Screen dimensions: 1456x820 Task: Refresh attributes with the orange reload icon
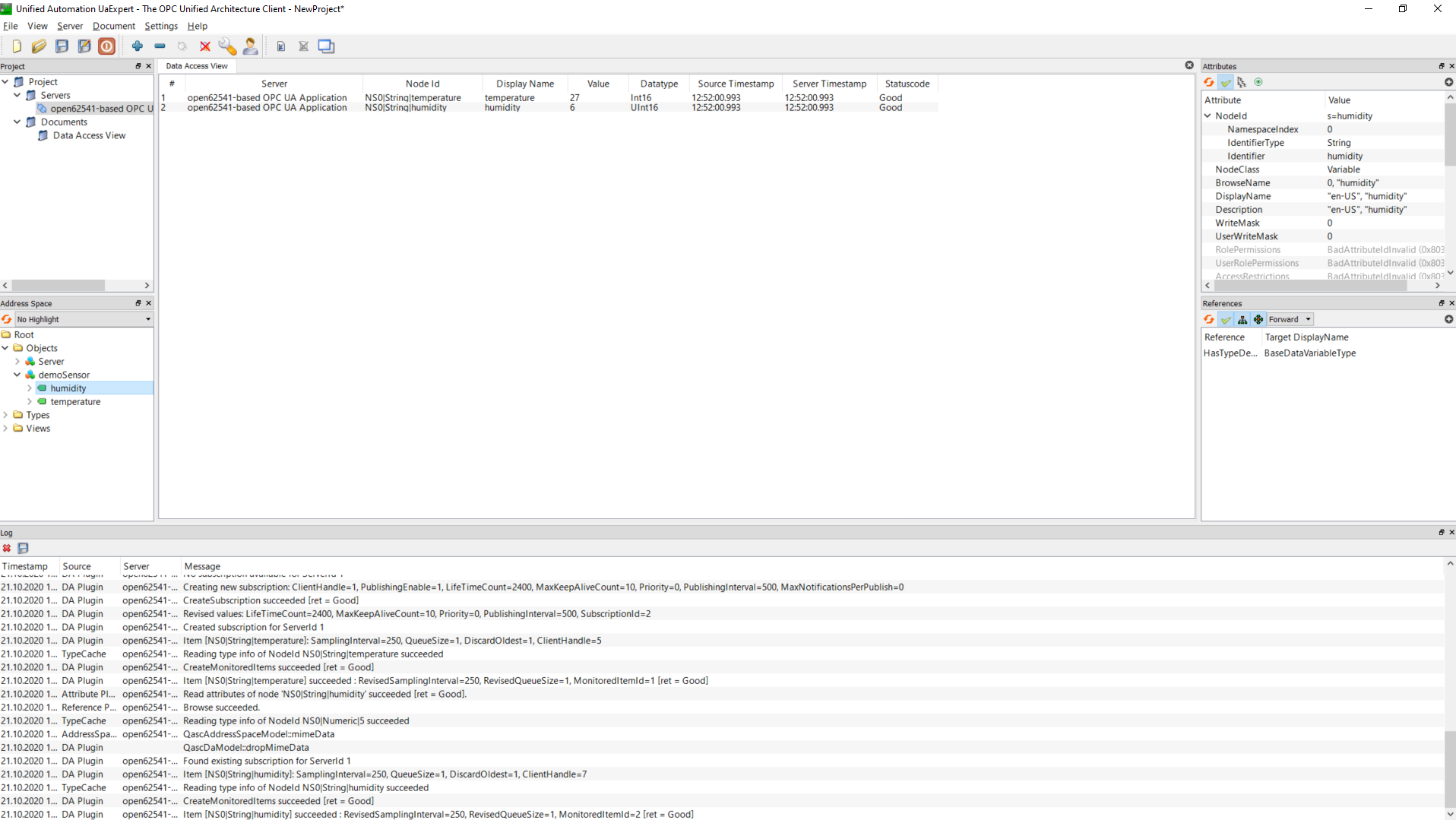click(1208, 82)
